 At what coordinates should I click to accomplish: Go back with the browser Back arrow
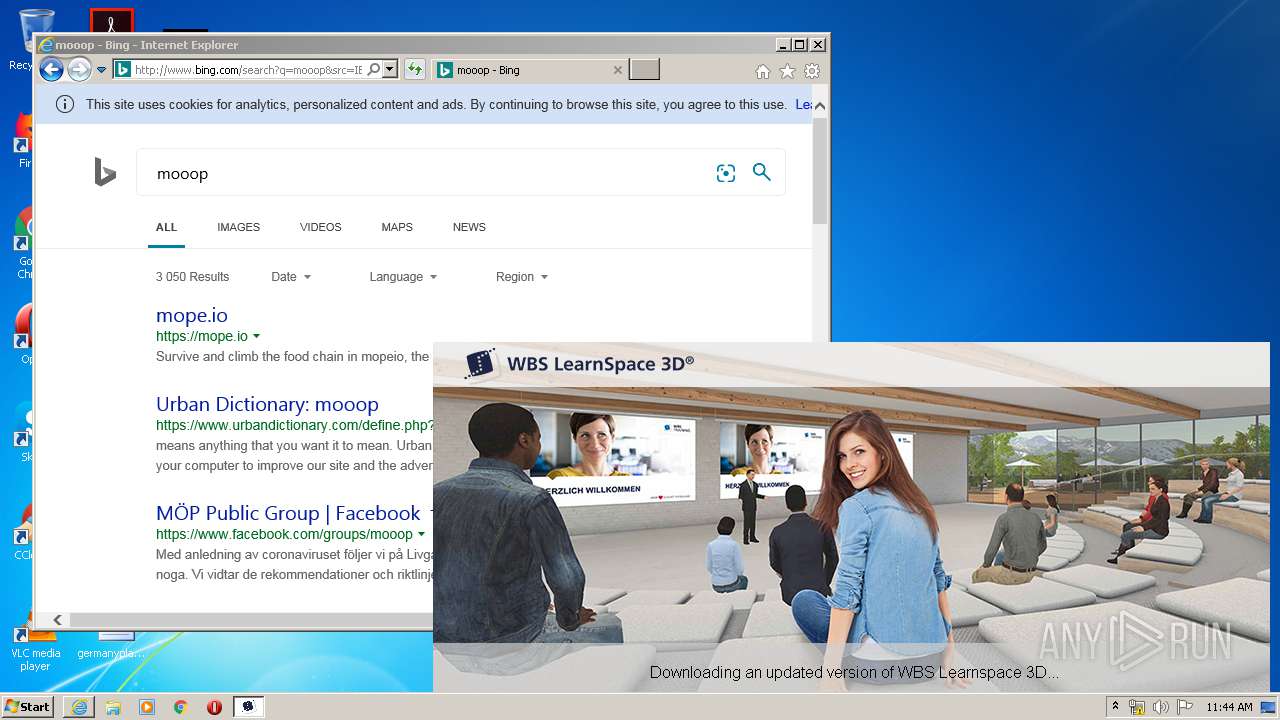tap(51, 69)
